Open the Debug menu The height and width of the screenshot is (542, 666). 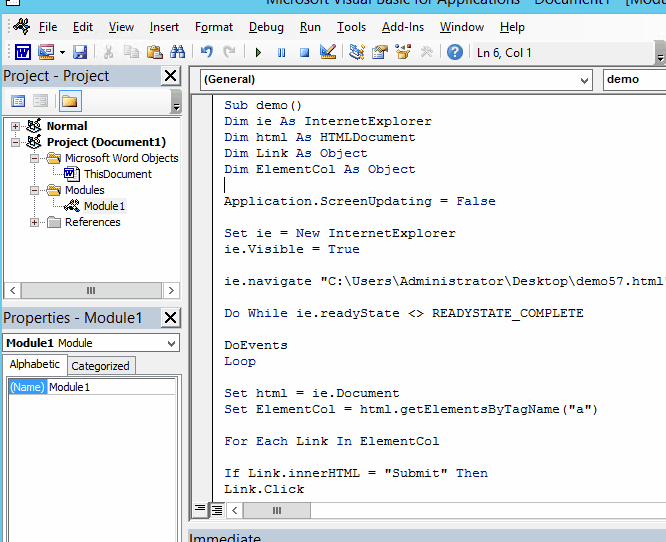click(266, 27)
